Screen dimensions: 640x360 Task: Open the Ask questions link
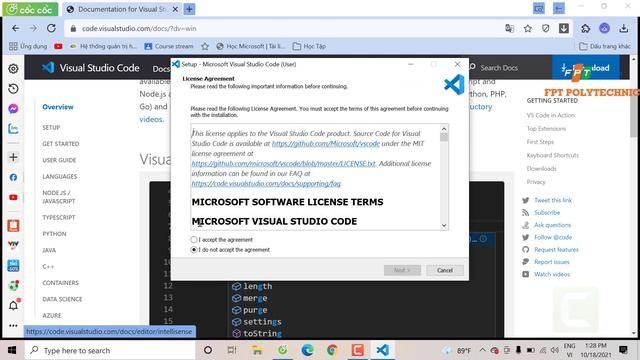552,225
